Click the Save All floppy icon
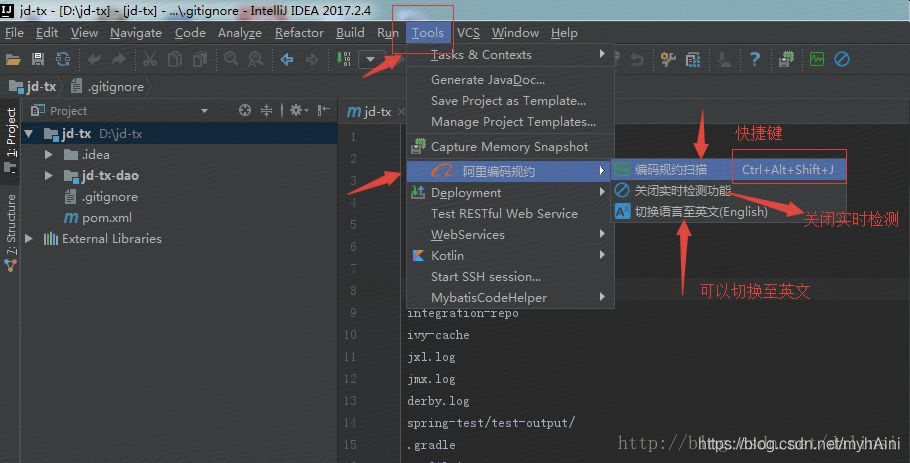This screenshot has width=910, height=463. (38, 59)
